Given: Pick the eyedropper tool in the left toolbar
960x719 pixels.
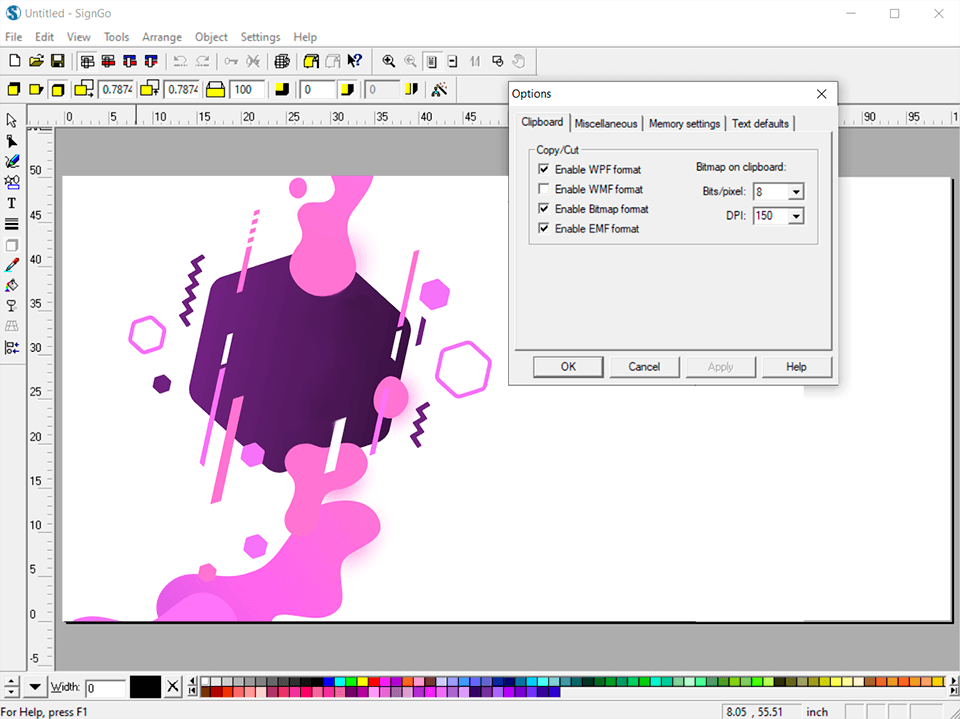Looking at the screenshot, I should tap(11, 265).
